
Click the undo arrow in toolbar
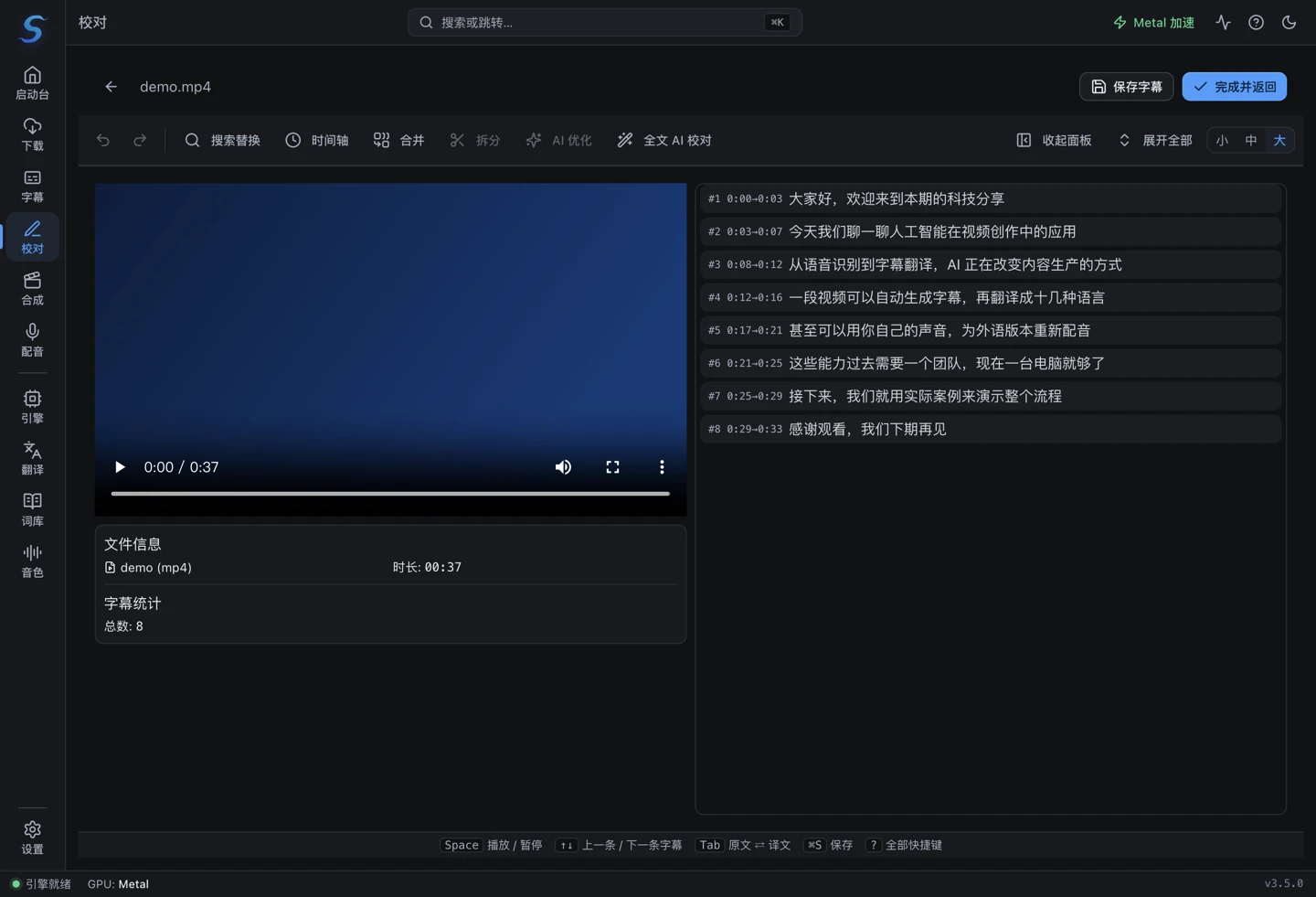103,140
